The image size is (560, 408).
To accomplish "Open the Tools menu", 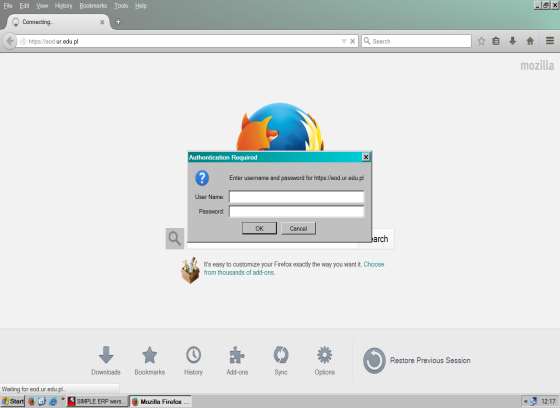I will [x=121, y=6].
